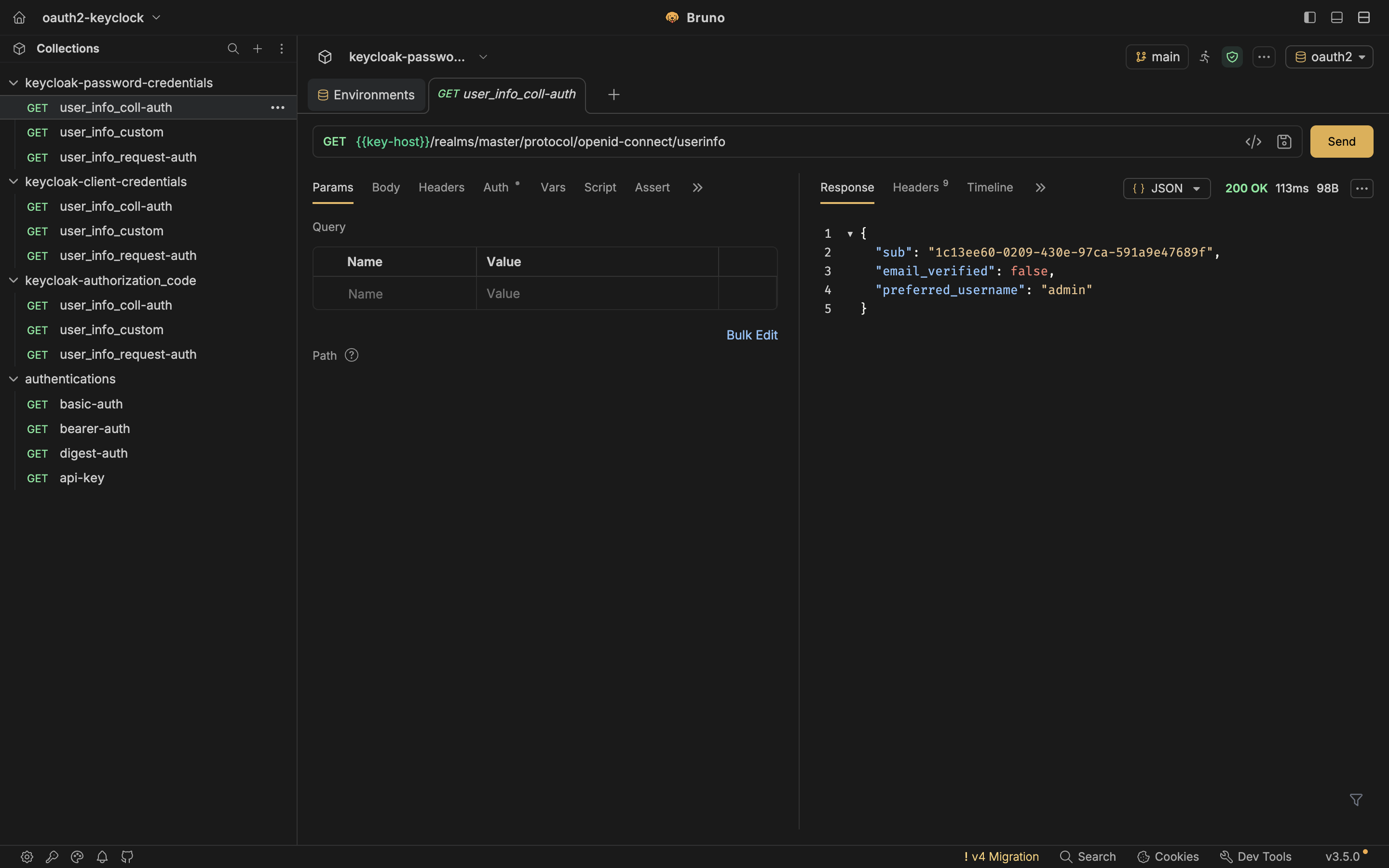Open preferences gear in status bar

click(x=27, y=856)
